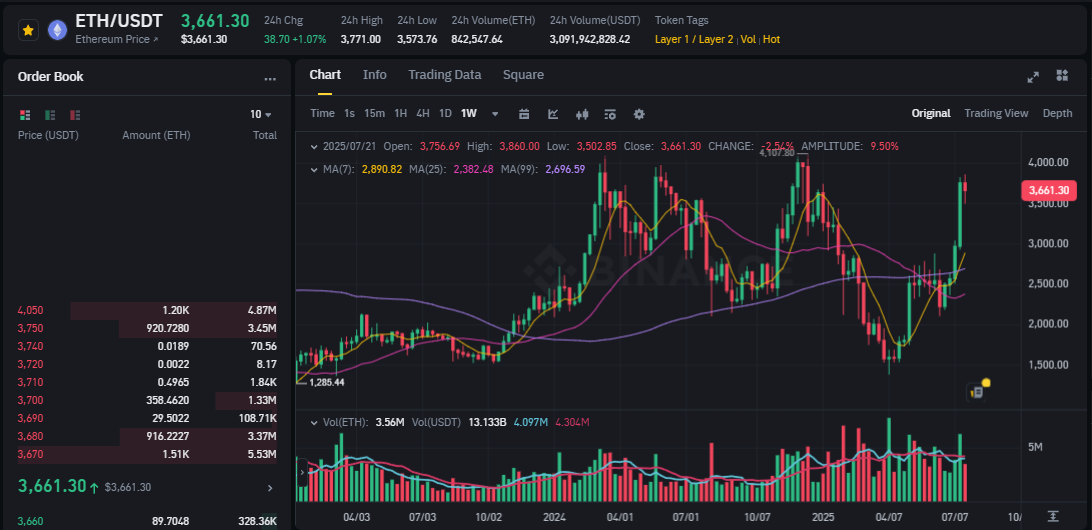Collapse the OHLC data row chevron
Viewport: 1092px width, 530px height.
(314, 146)
